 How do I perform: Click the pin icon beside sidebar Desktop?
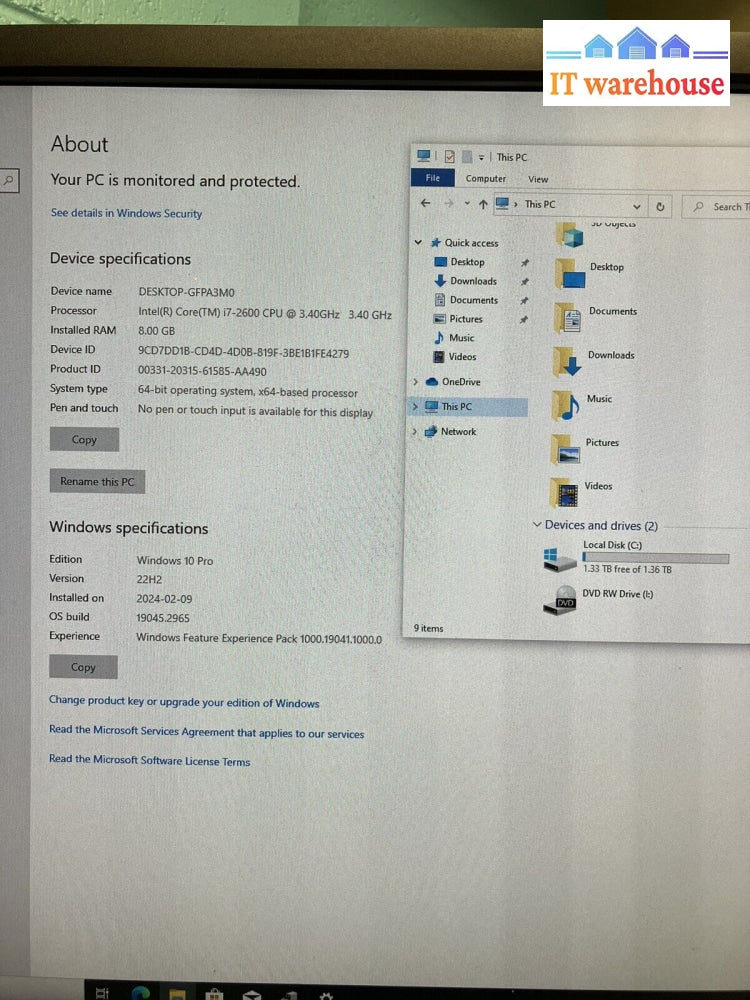(x=525, y=263)
